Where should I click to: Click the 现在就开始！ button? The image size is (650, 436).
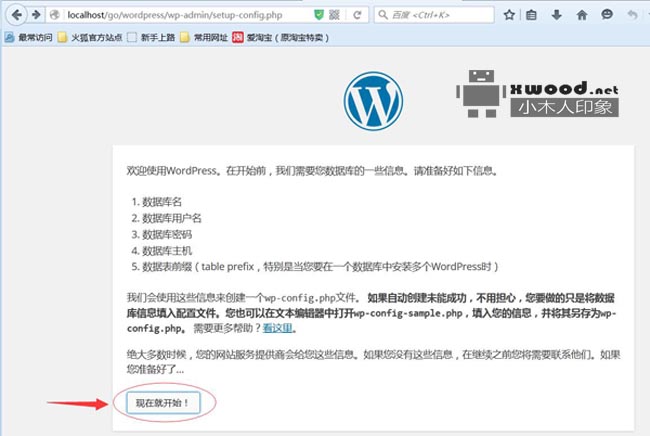point(163,403)
